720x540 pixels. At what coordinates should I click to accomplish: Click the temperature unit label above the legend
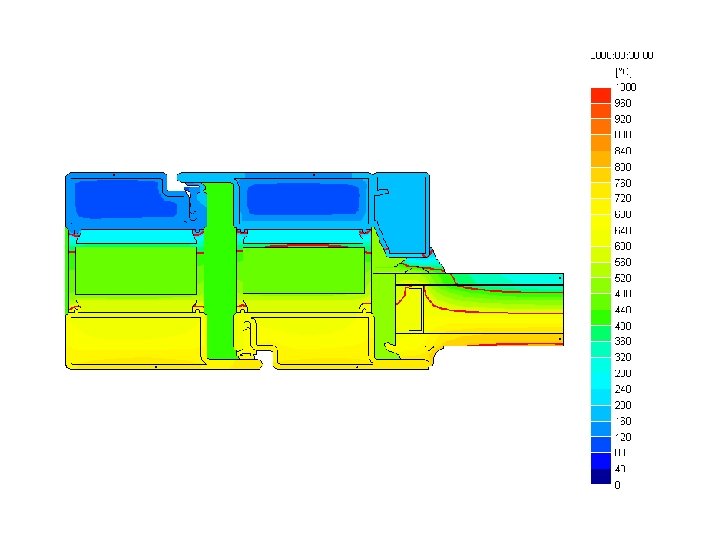point(623,72)
